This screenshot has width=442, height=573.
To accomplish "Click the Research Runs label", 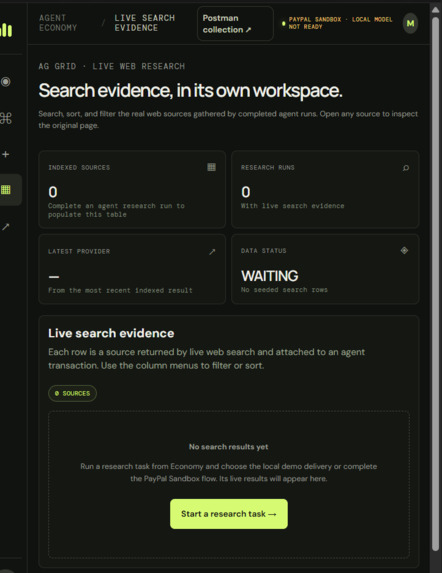I will [x=267, y=167].
